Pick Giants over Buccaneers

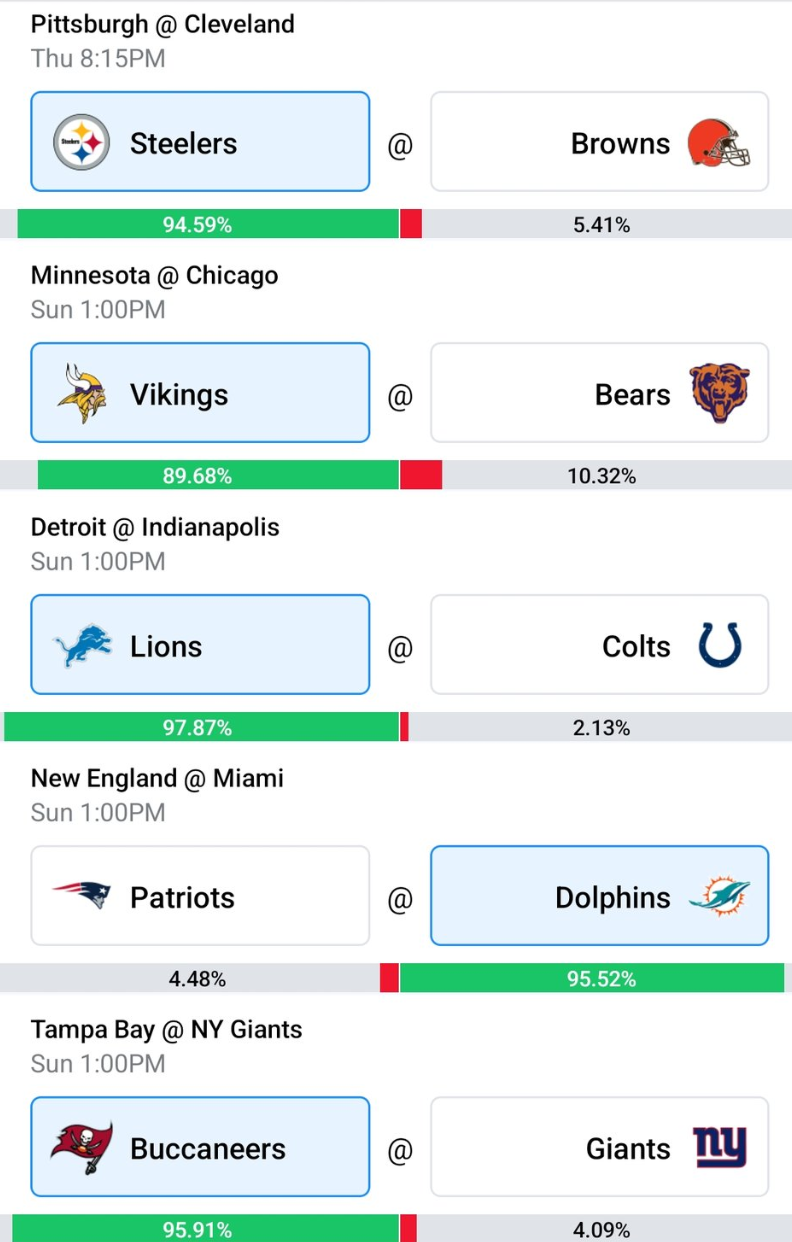[x=600, y=1147]
